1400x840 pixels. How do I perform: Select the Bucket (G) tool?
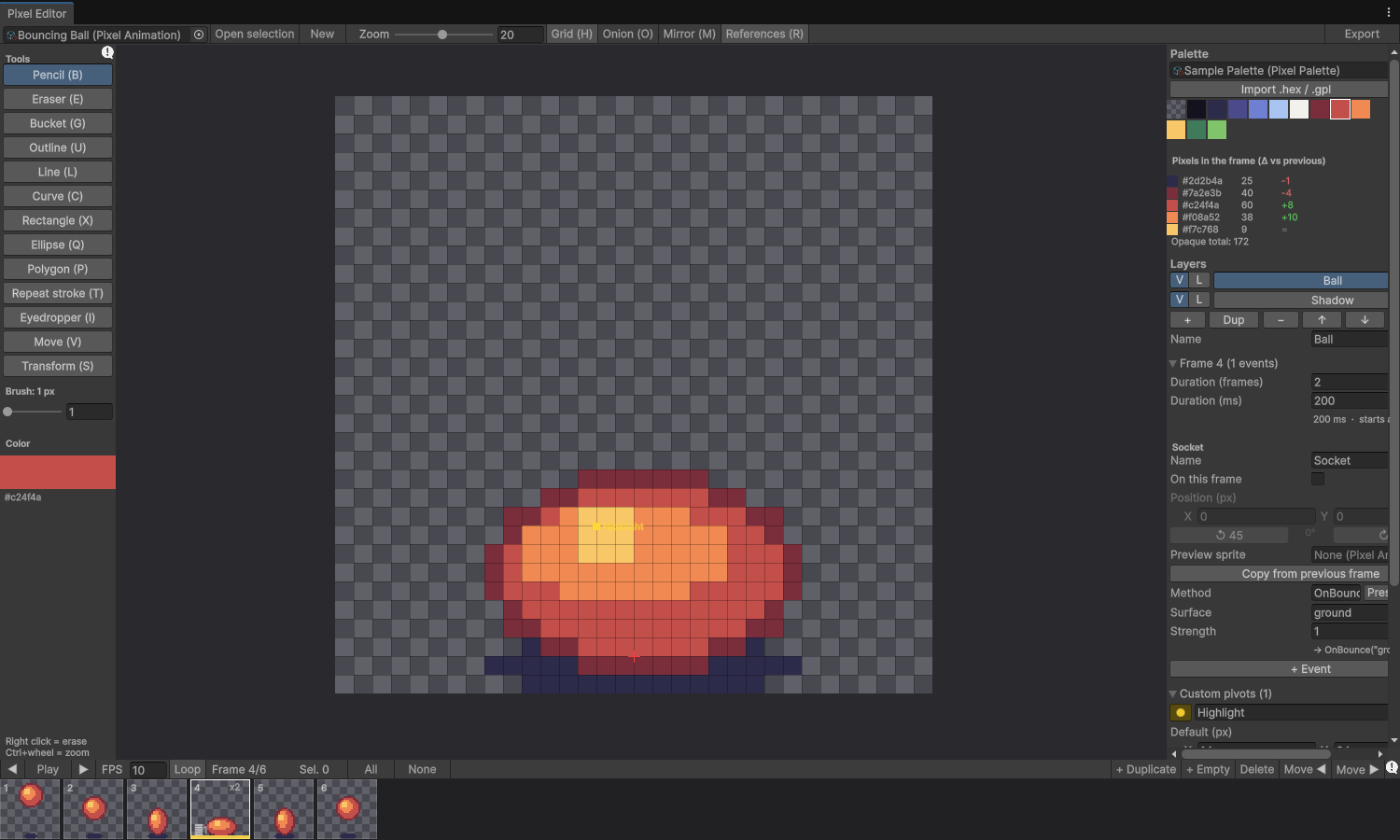58,123
